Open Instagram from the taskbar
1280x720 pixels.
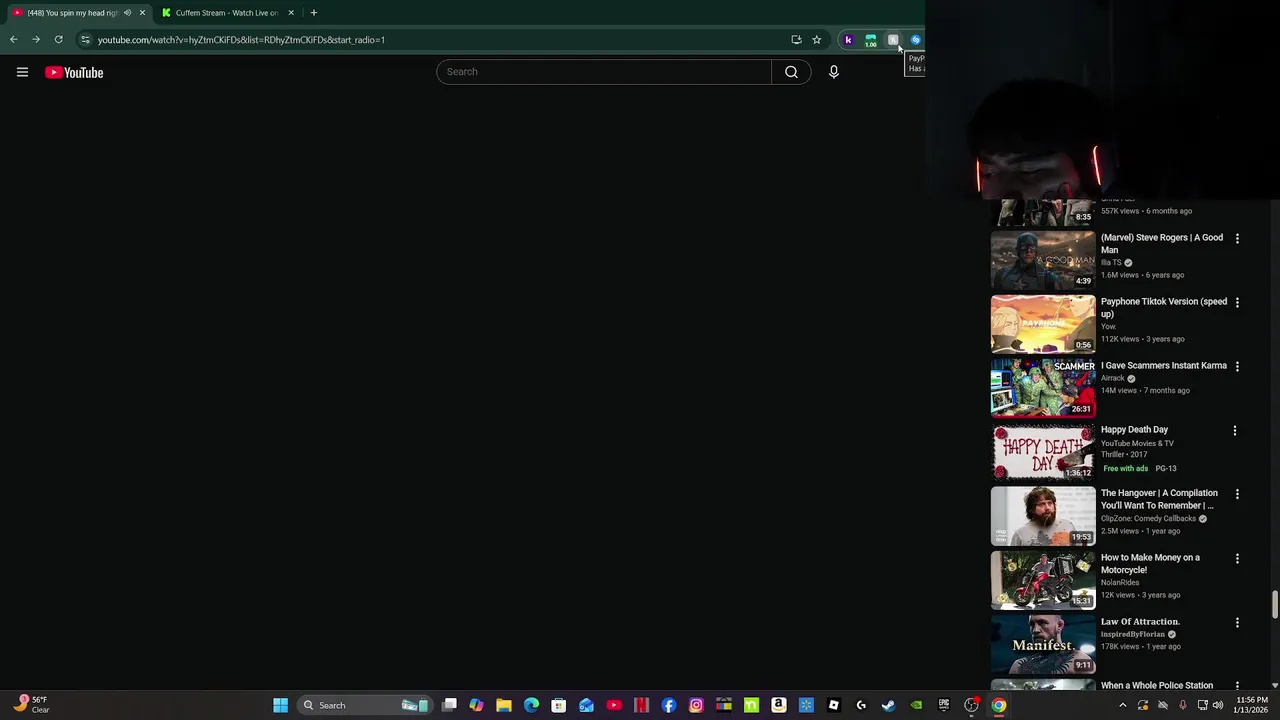point(696,705)
